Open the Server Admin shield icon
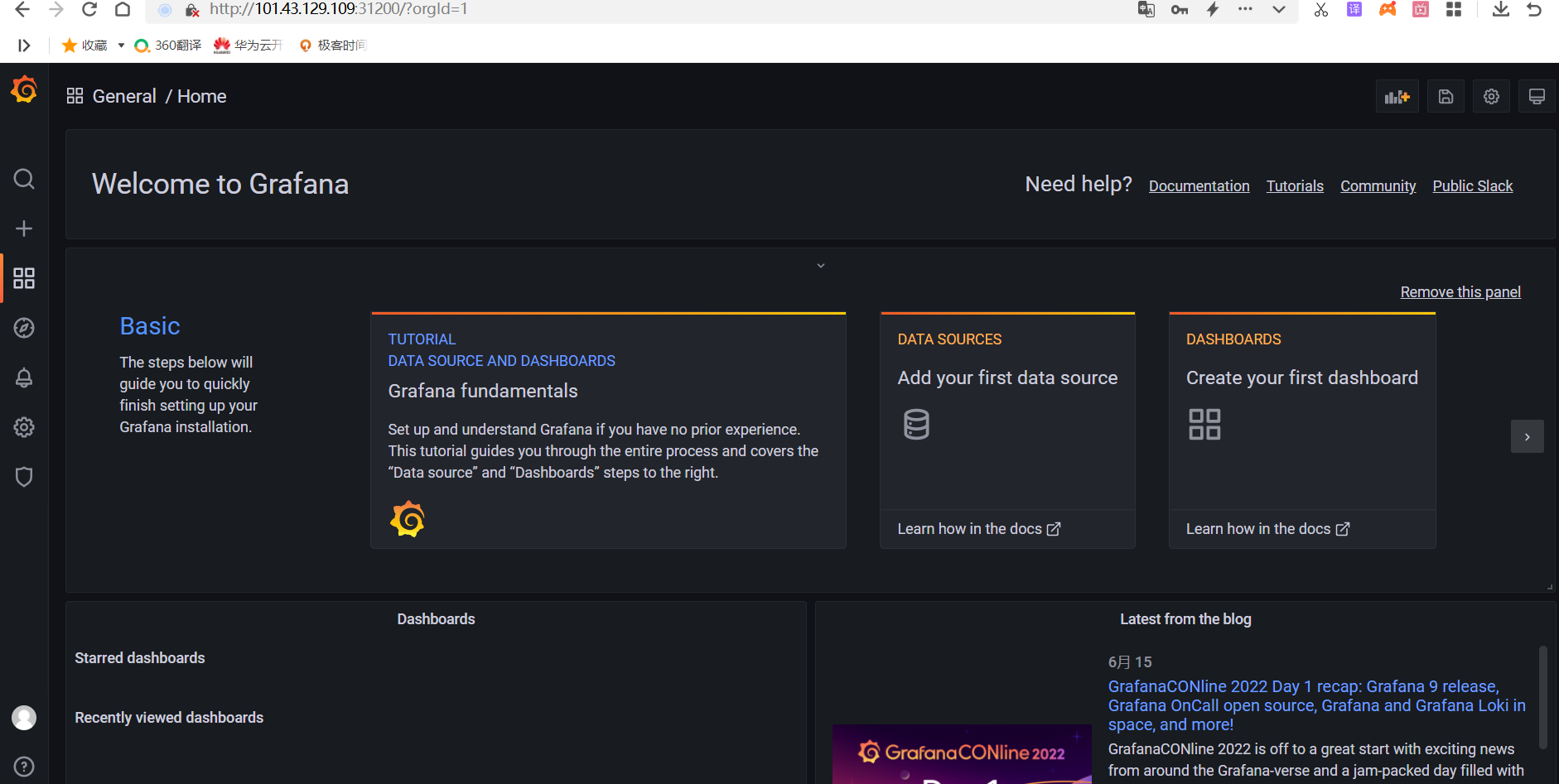 24,477
